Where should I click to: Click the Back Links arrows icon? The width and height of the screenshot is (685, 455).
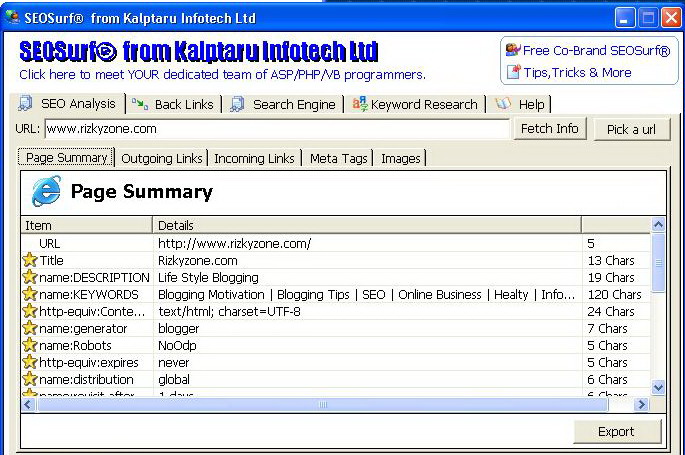point(140,104)
